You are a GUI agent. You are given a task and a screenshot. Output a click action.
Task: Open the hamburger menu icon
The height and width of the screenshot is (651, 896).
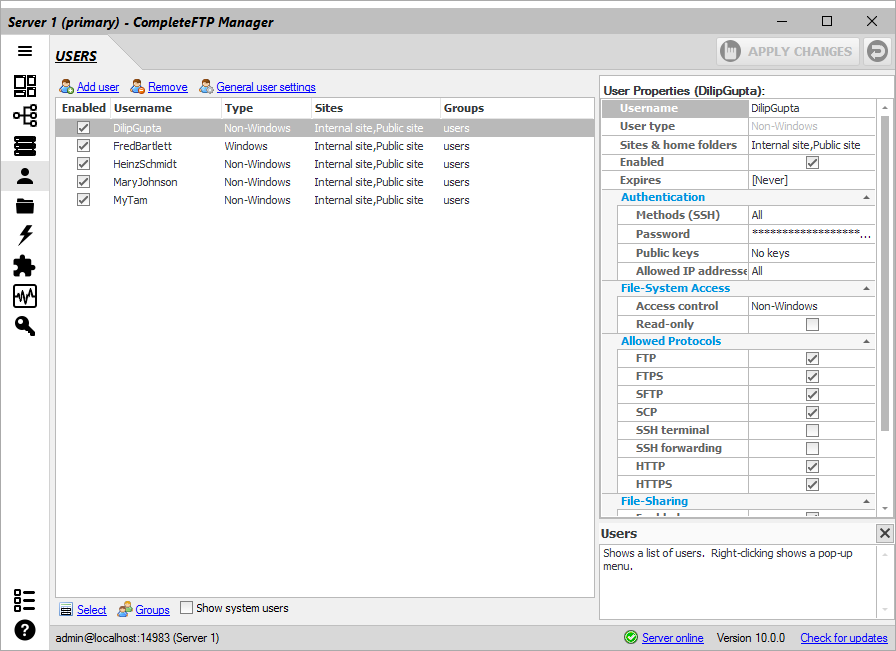point(25,51)
